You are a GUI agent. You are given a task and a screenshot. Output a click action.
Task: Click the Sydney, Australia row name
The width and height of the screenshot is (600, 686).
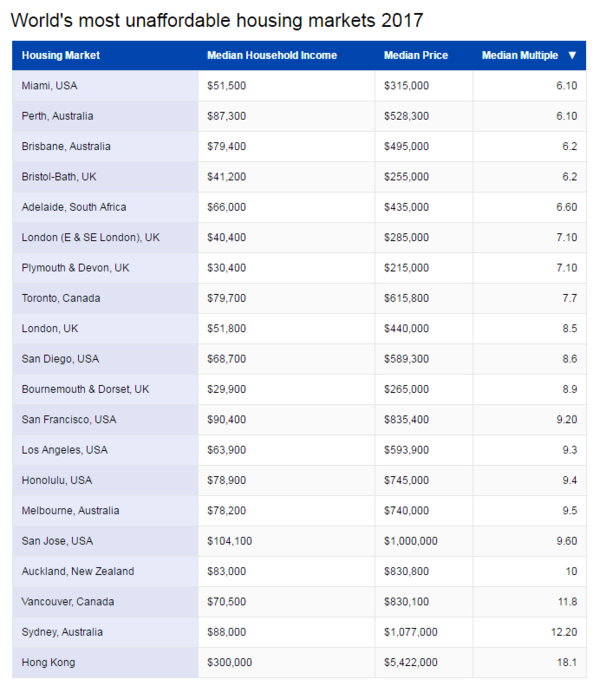coord(61,632)
